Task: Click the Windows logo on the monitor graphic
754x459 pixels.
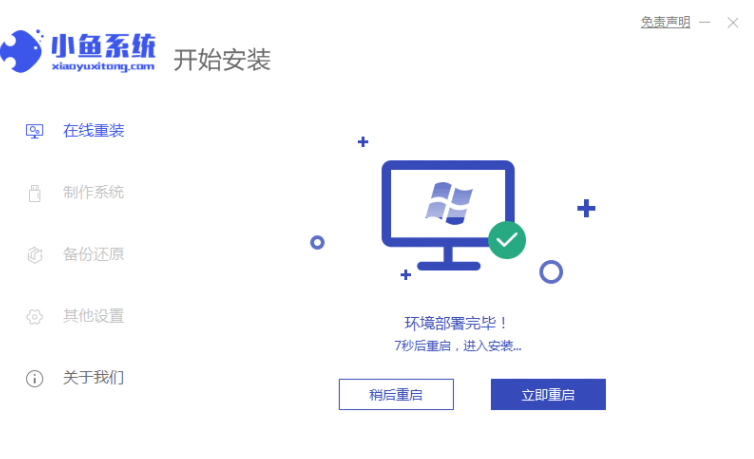Action: [x=449, y=203]
